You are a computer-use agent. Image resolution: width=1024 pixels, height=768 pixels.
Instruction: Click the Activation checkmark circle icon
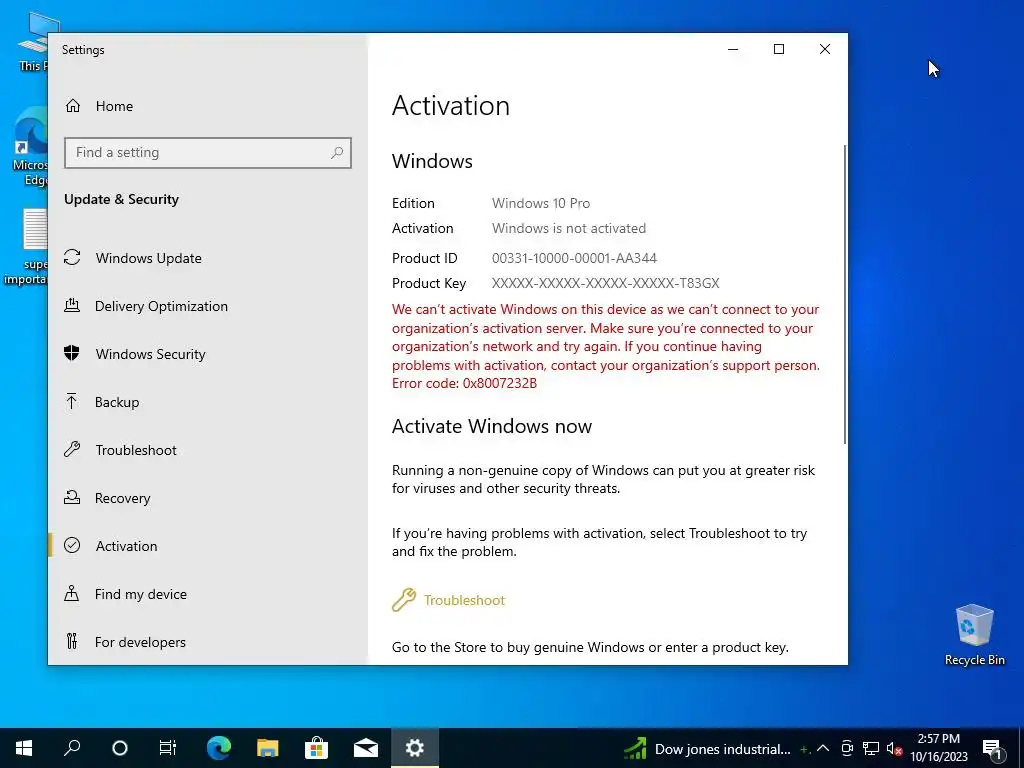pyautogui.click(x=72, y=545)
